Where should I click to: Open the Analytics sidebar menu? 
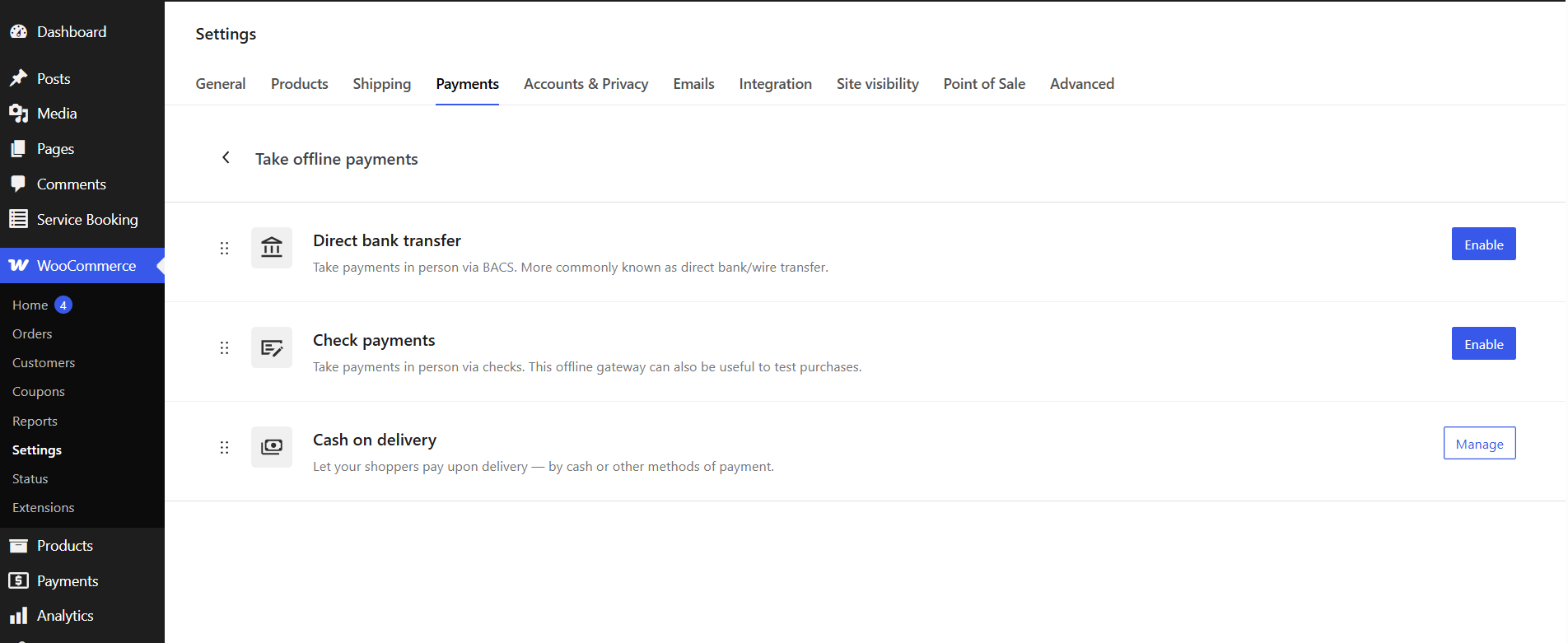(x=65, y=616)
